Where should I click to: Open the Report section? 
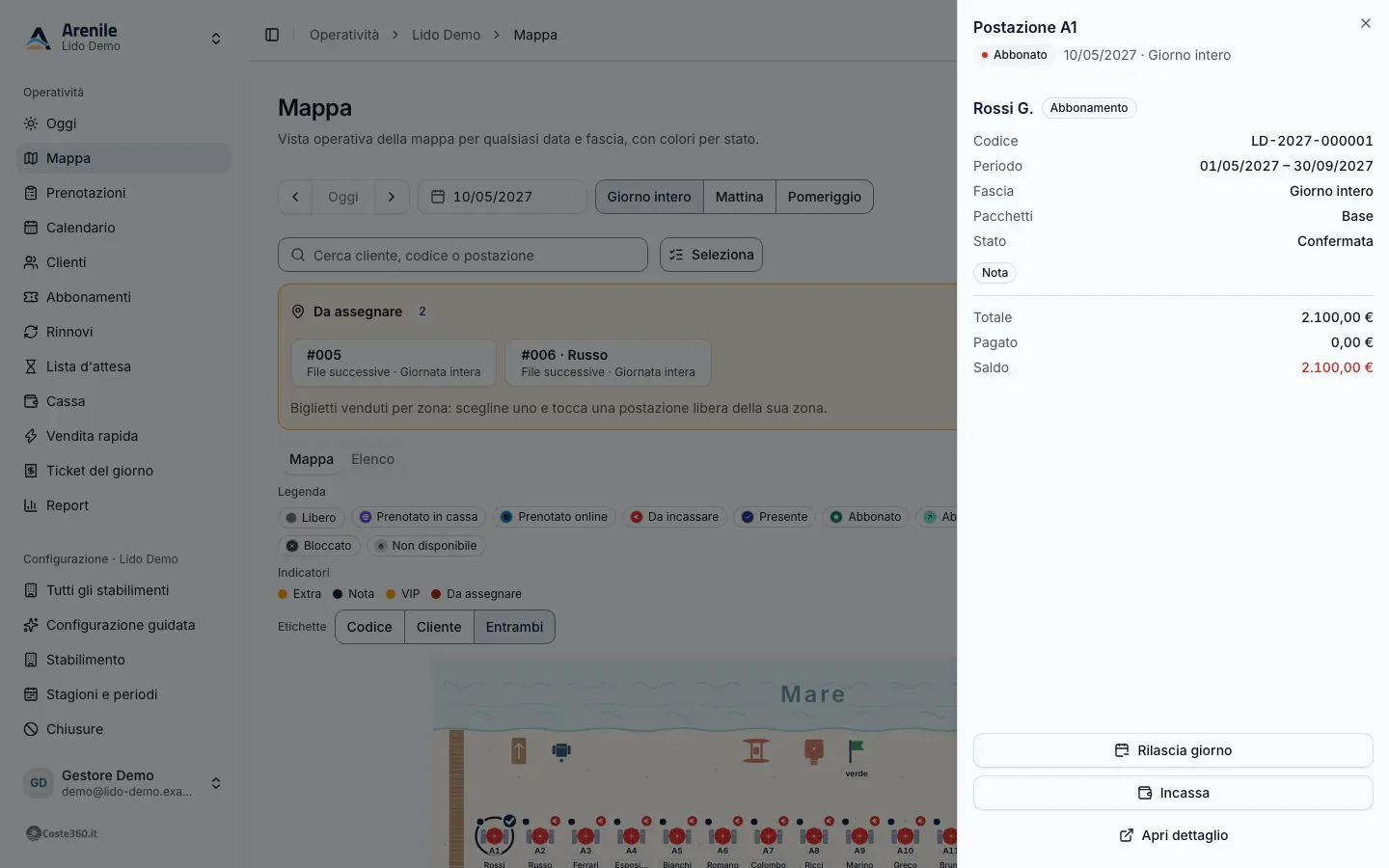[x=124, y=505]
